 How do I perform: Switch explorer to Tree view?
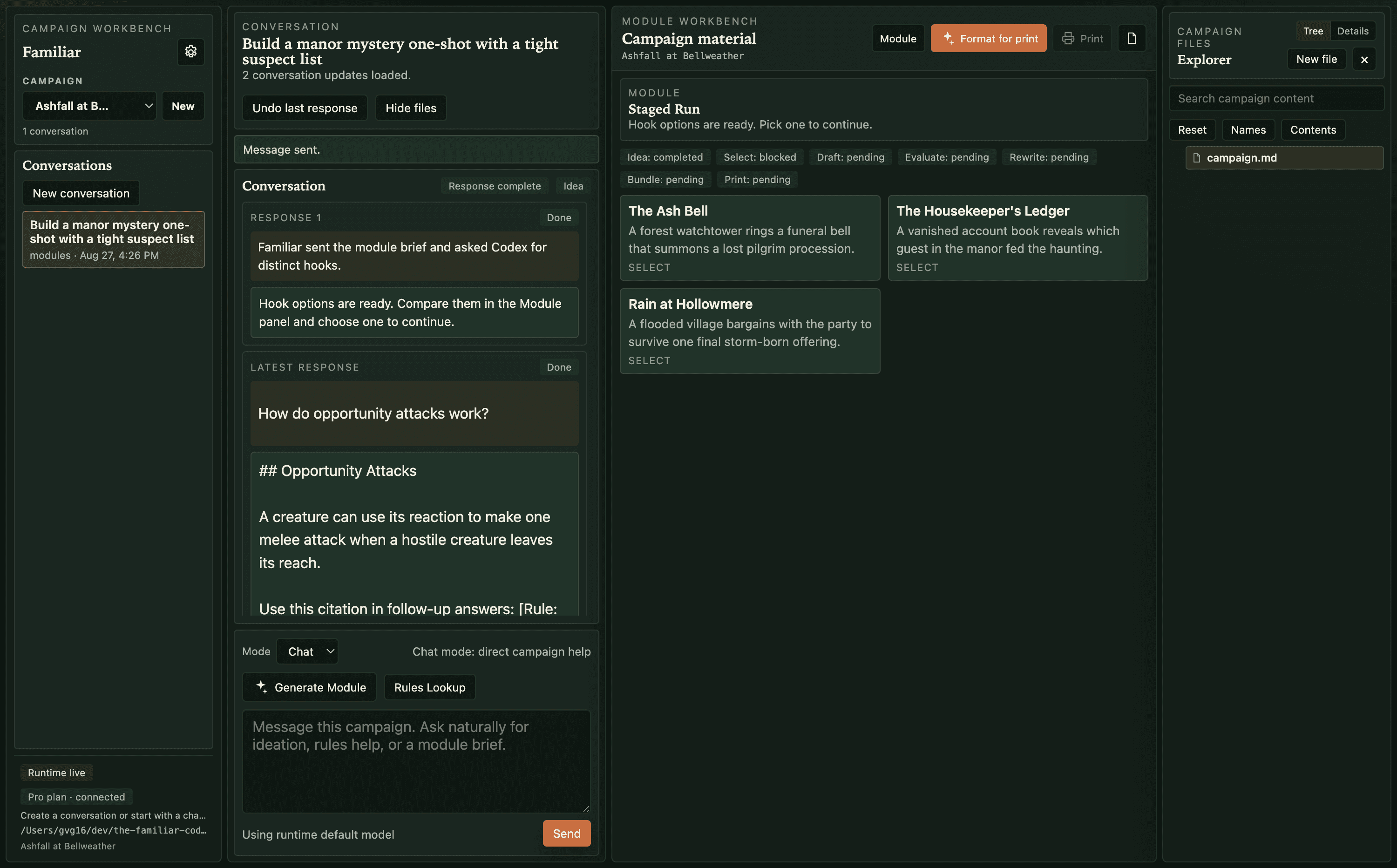[x=1313, y=31]
